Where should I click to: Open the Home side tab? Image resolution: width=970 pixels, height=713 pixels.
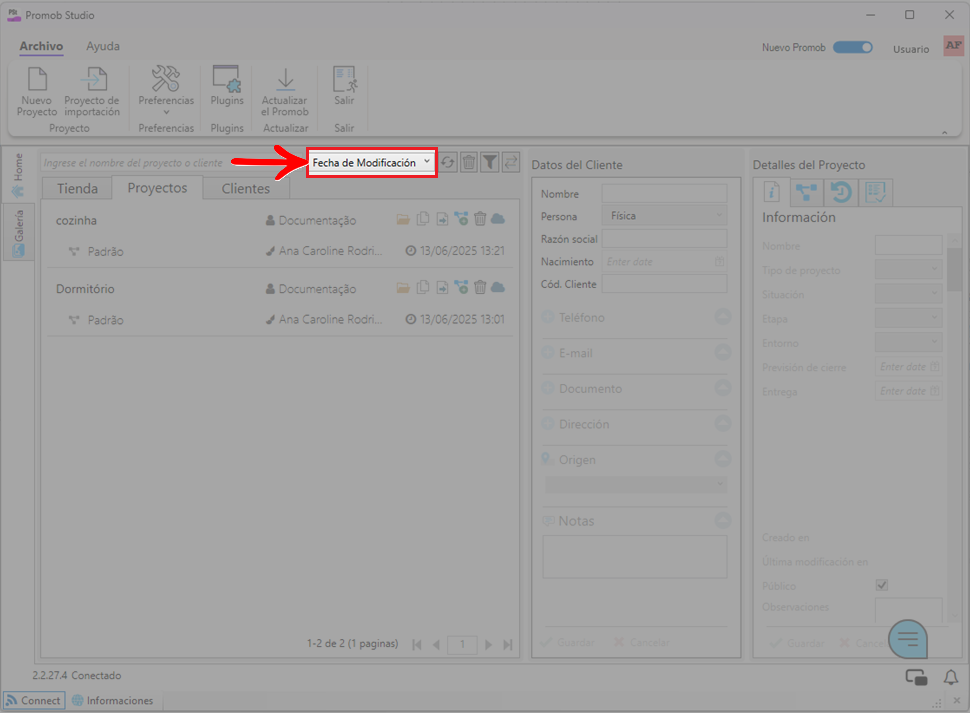(x=18, y=175)
